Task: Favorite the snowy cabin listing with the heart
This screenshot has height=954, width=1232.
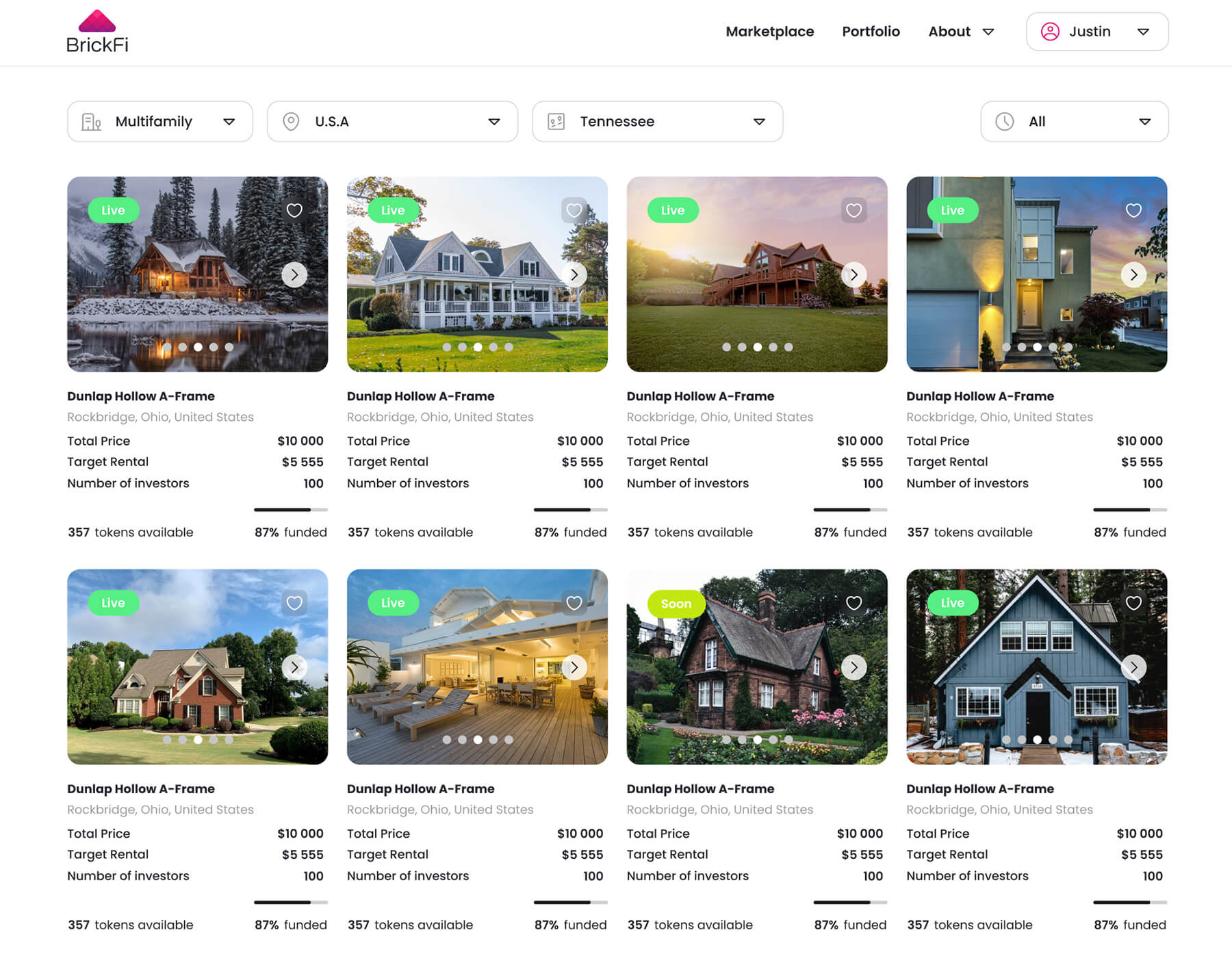Action: pyautogui.click(x=294, y=211)
